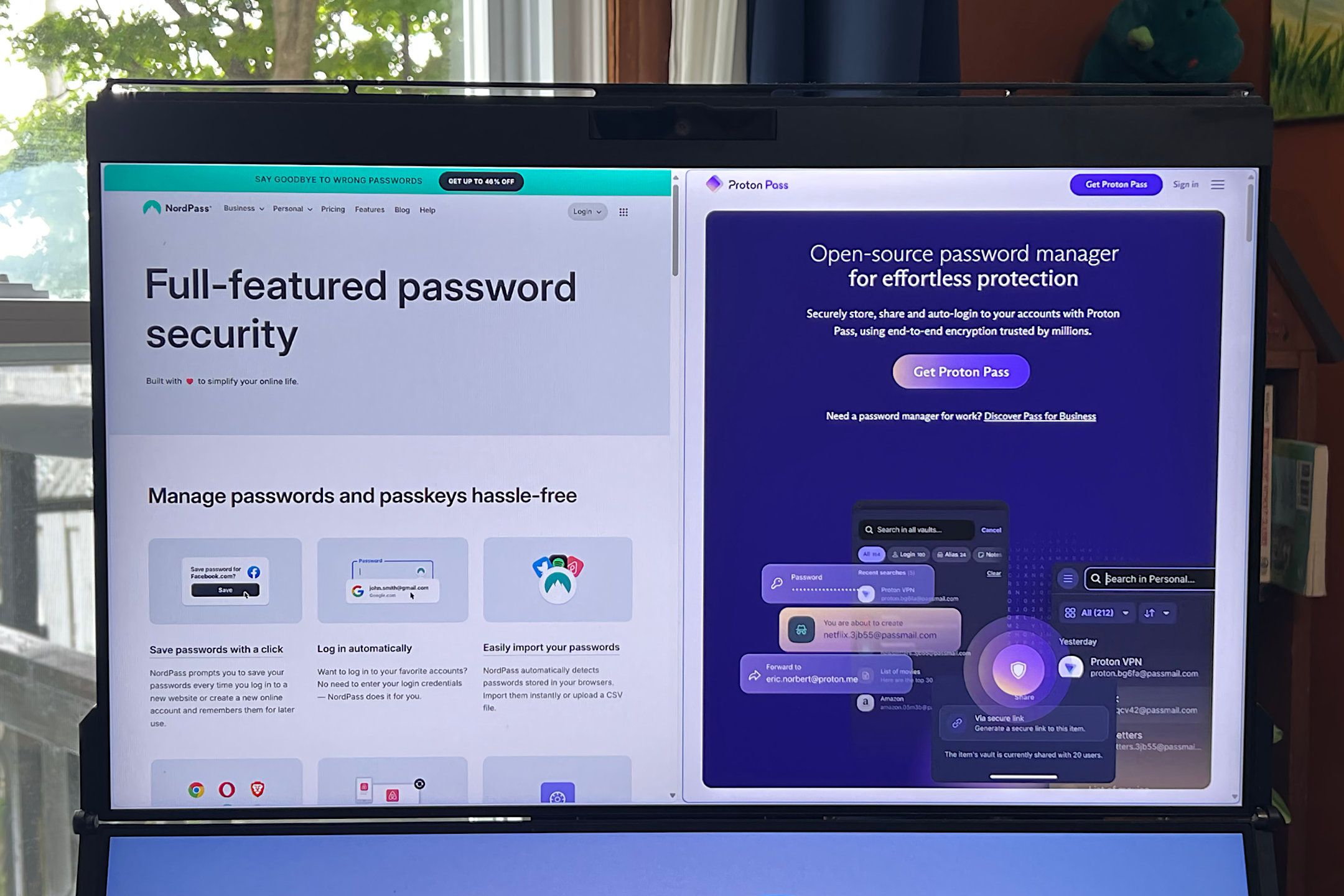
Task: Click the Proton Pass hamburger menu icon
Action: (x=1222, y=184)
